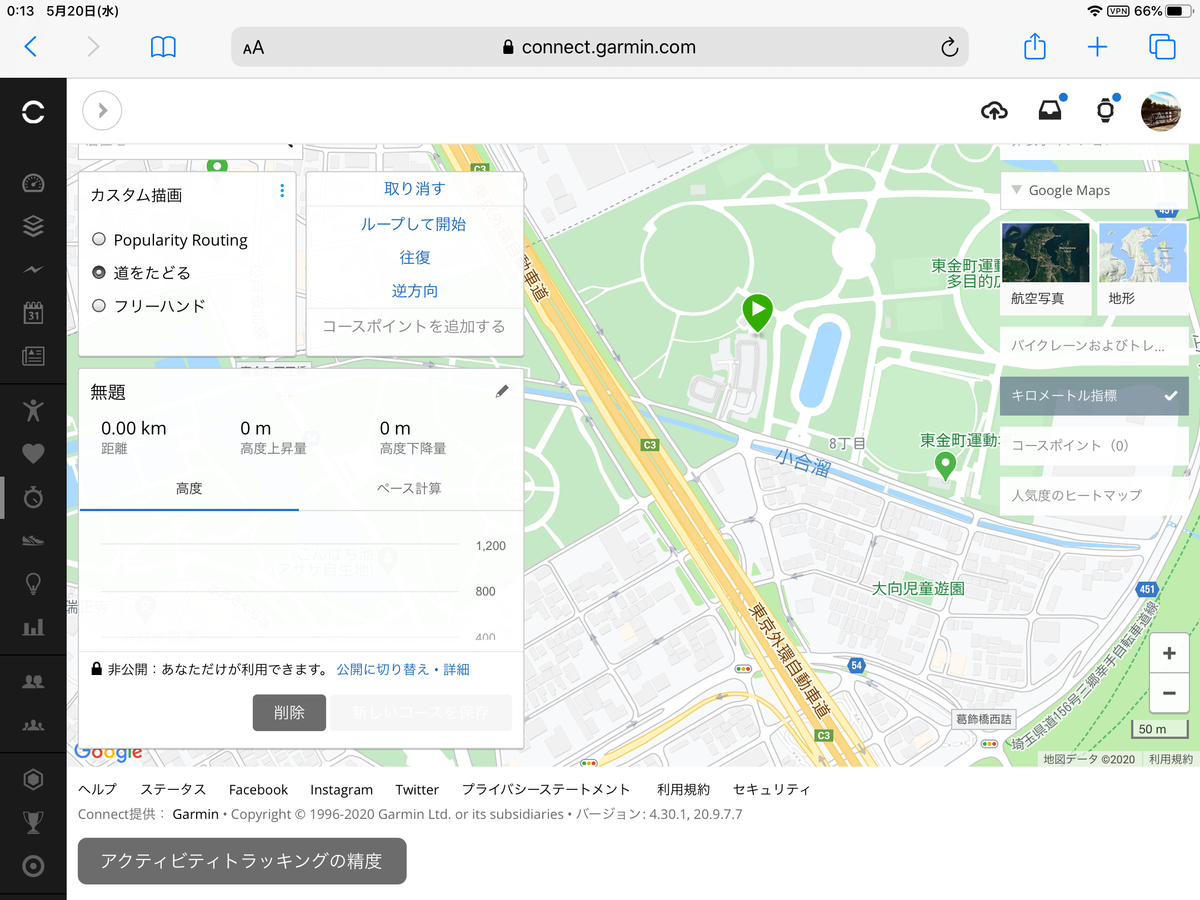Viewport: 1200px width, 900px height.
Task: Open the Twitter footer link
Action: pyautogui.click(x=417, y=789)
